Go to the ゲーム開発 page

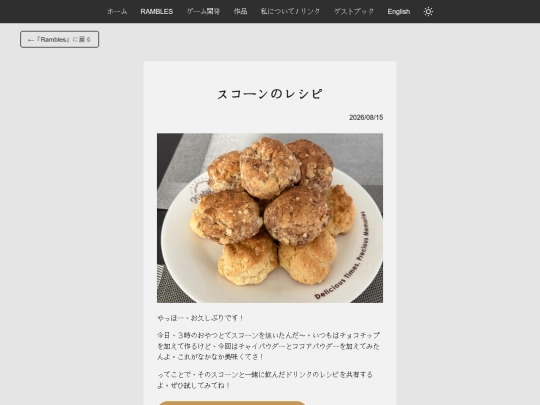pos(203,12)
